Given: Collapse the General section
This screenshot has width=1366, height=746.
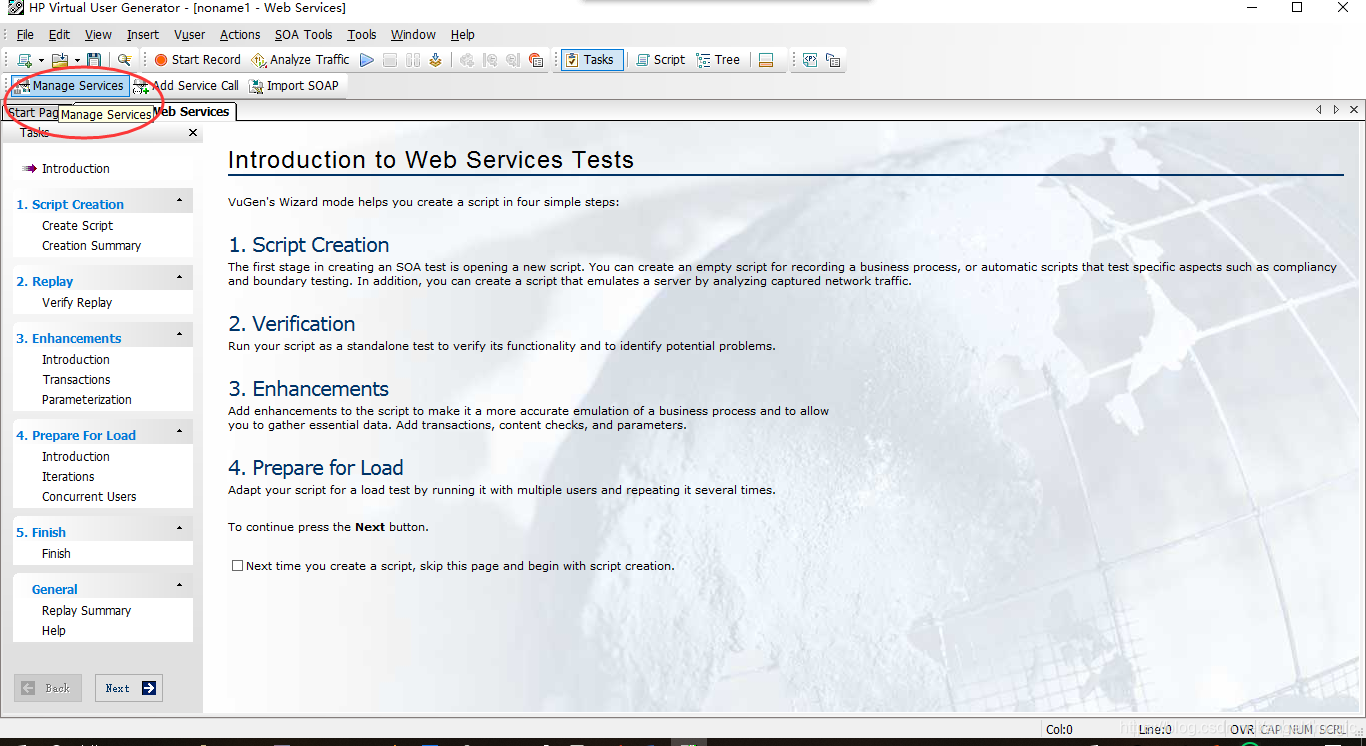Looking at the screenshot, I should click(x=179, y=585).
